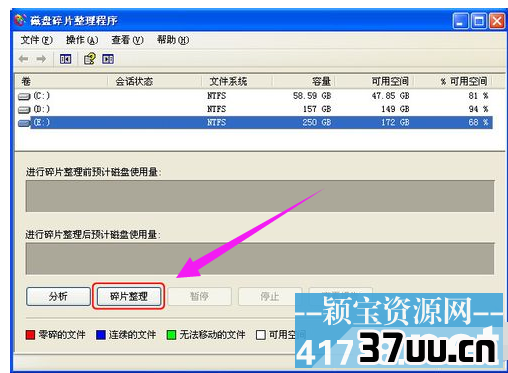The height and width of the screenshot is (373, 508).
Task: Click the 停止 button
Action: pyautogui.click(x=270, y=296)
